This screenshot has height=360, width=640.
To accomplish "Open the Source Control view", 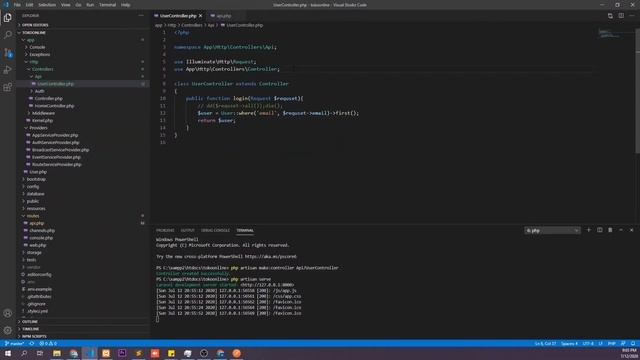I will 8,52.
